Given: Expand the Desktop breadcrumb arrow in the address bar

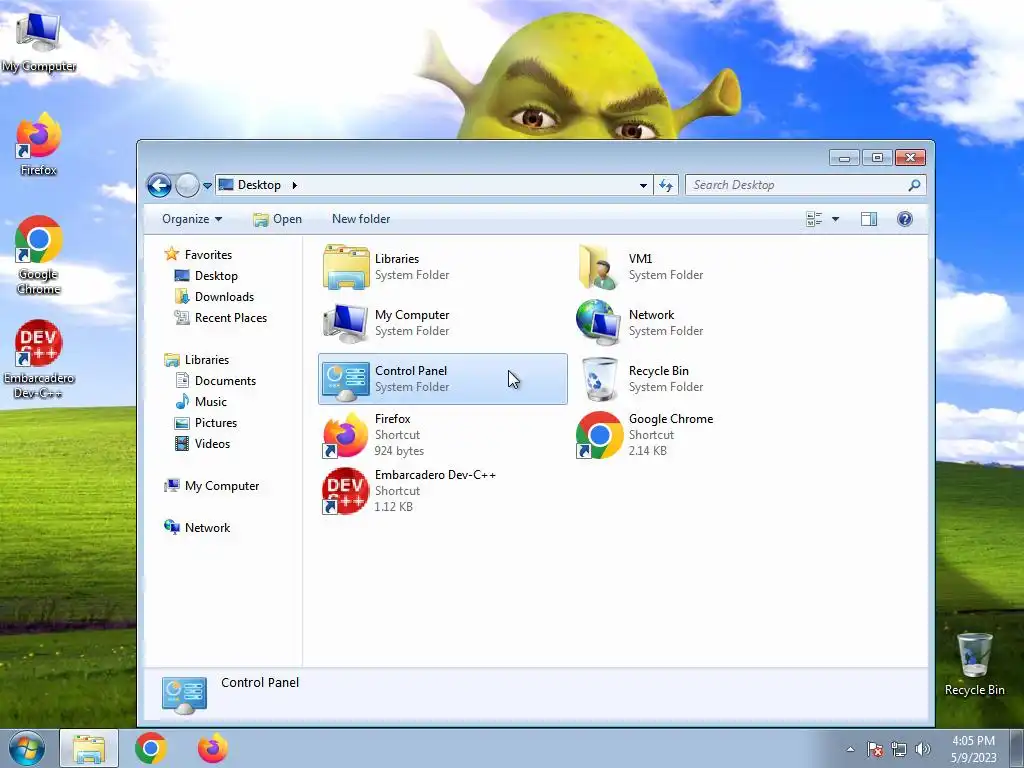Looking at the screenshot, I should (295, 185).
